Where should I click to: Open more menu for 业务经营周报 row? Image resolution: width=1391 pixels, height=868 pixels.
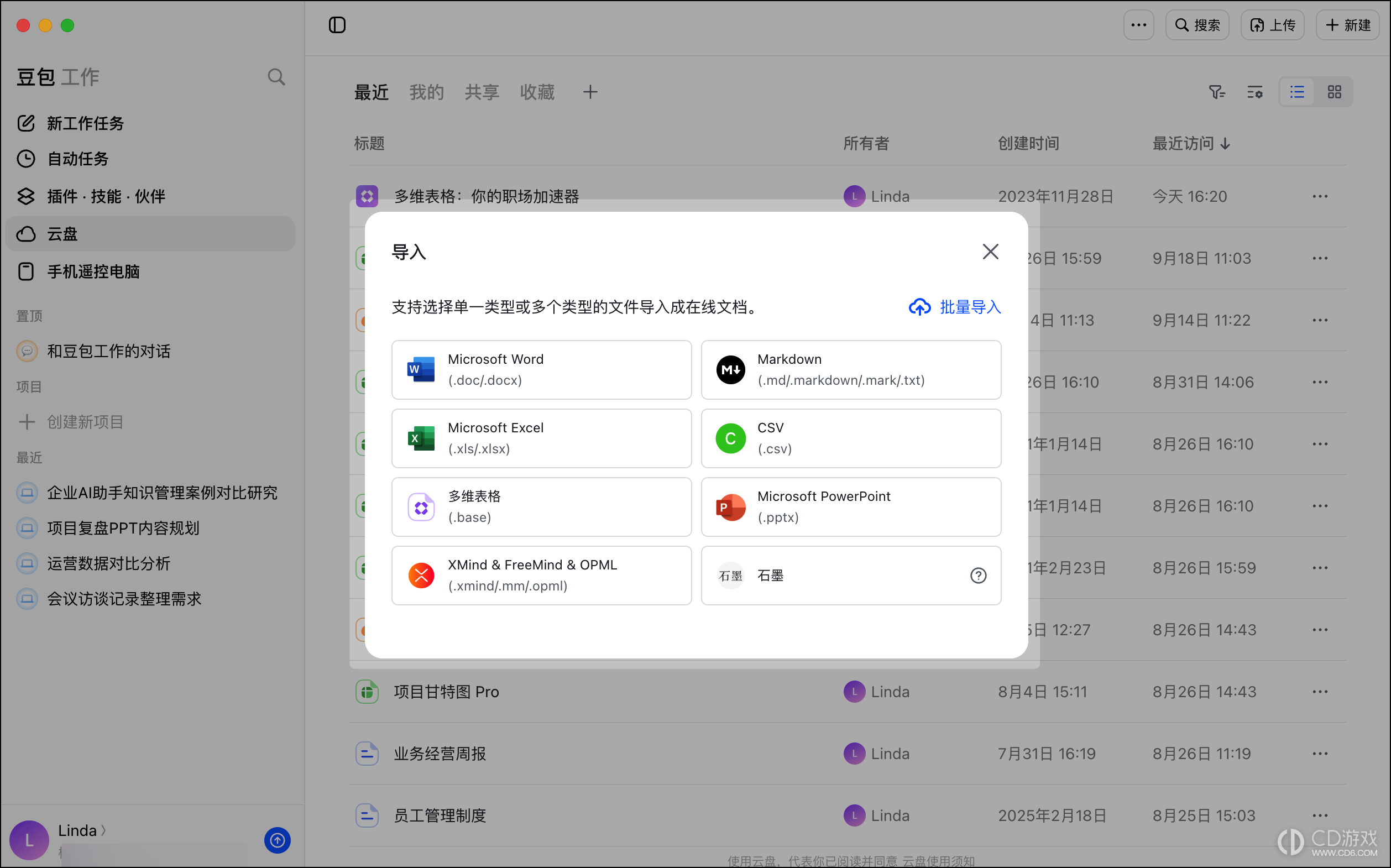pos(1320,754)
